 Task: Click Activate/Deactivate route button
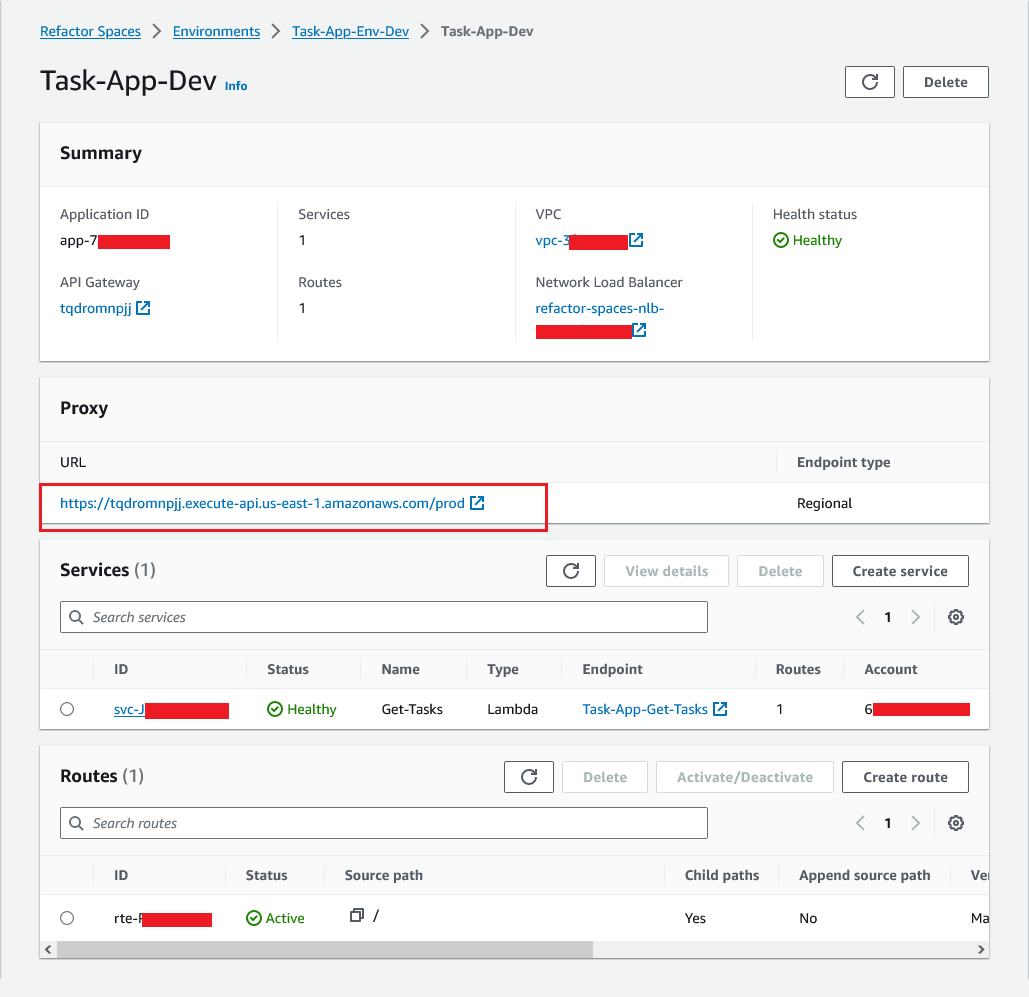(745, 777)
